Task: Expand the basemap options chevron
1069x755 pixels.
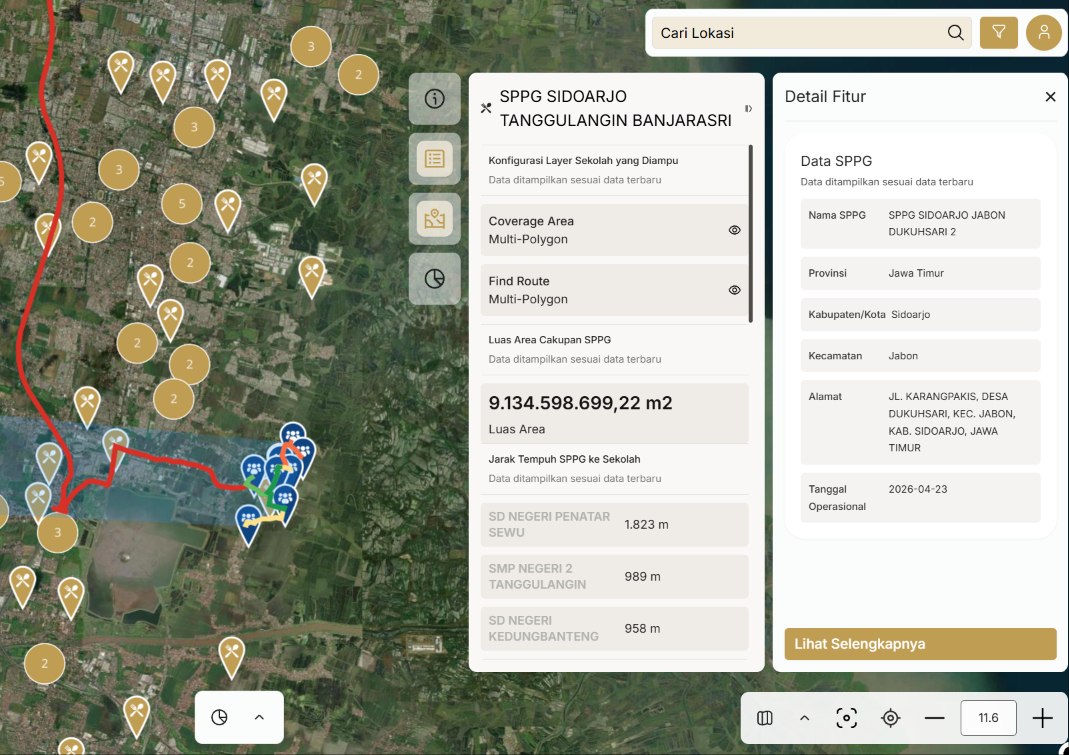Action: click(804, 717)
